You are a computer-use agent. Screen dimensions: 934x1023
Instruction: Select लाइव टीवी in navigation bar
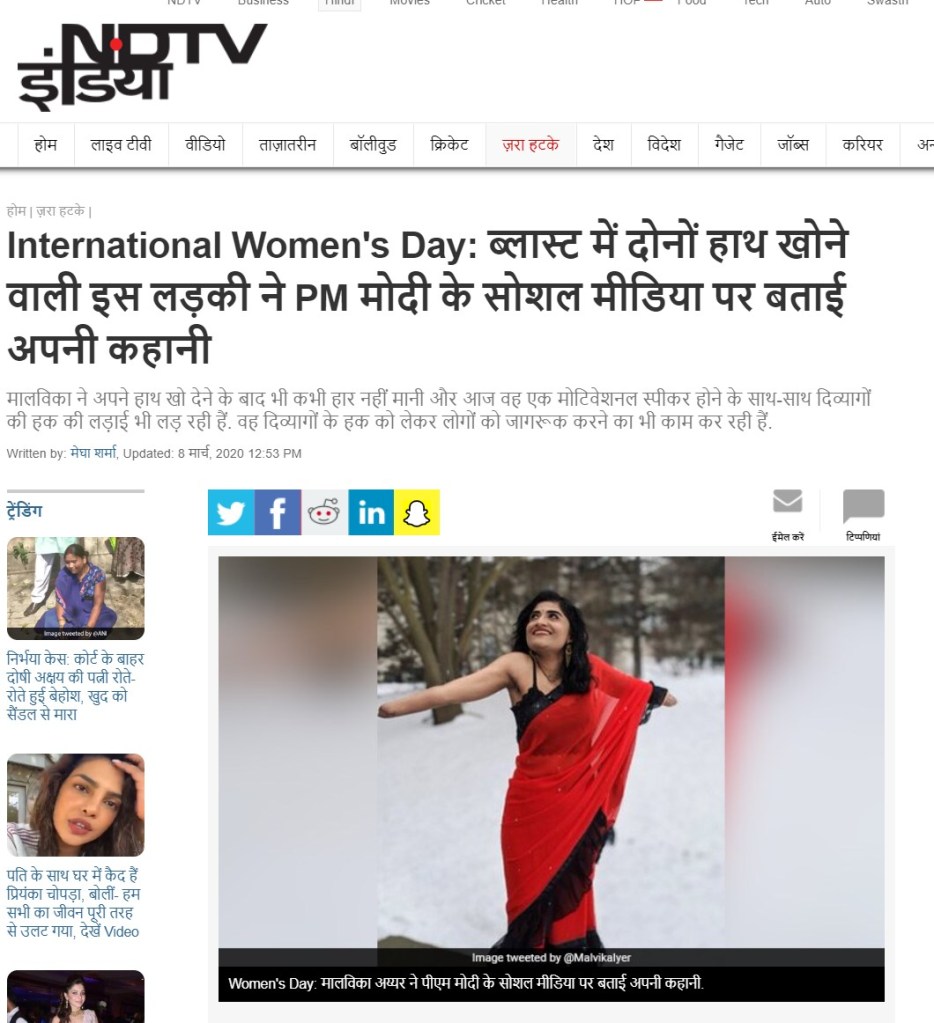click(121, 144)
